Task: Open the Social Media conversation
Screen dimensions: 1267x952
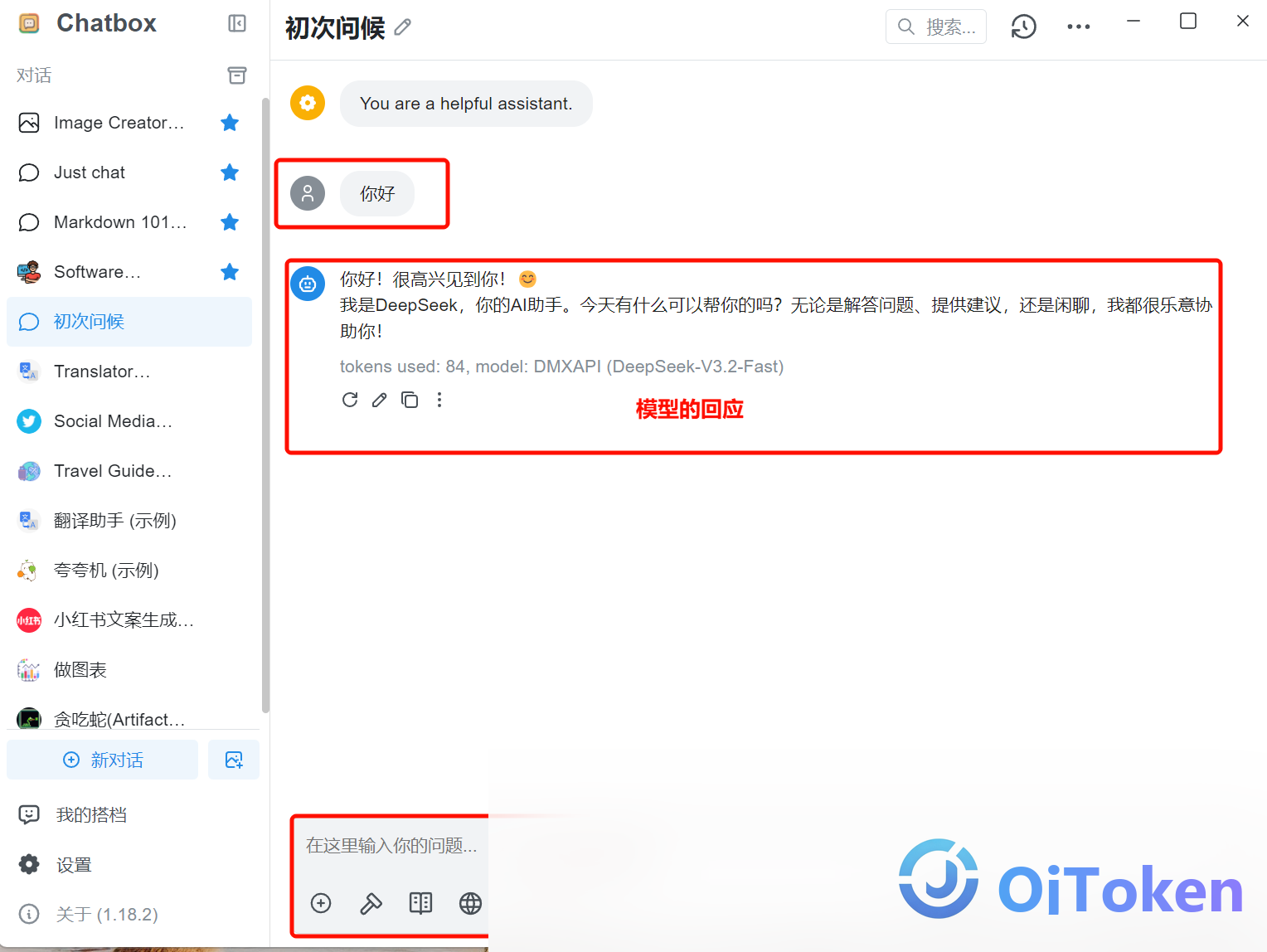Action: [129, 421]
